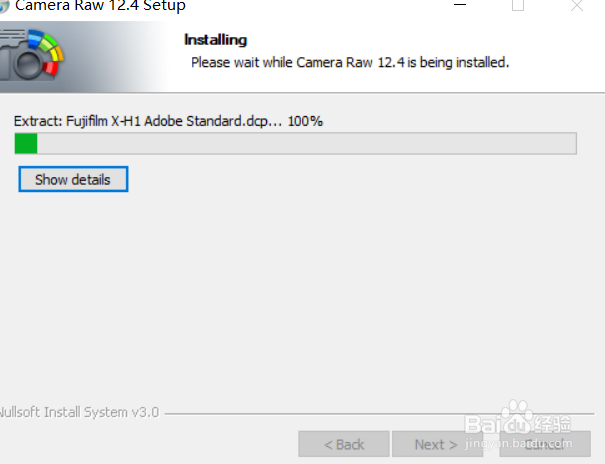Click the Nullsoft Install System v3.0 label
The width and height of the screenshot is (605, 464).
click(79, 412)
